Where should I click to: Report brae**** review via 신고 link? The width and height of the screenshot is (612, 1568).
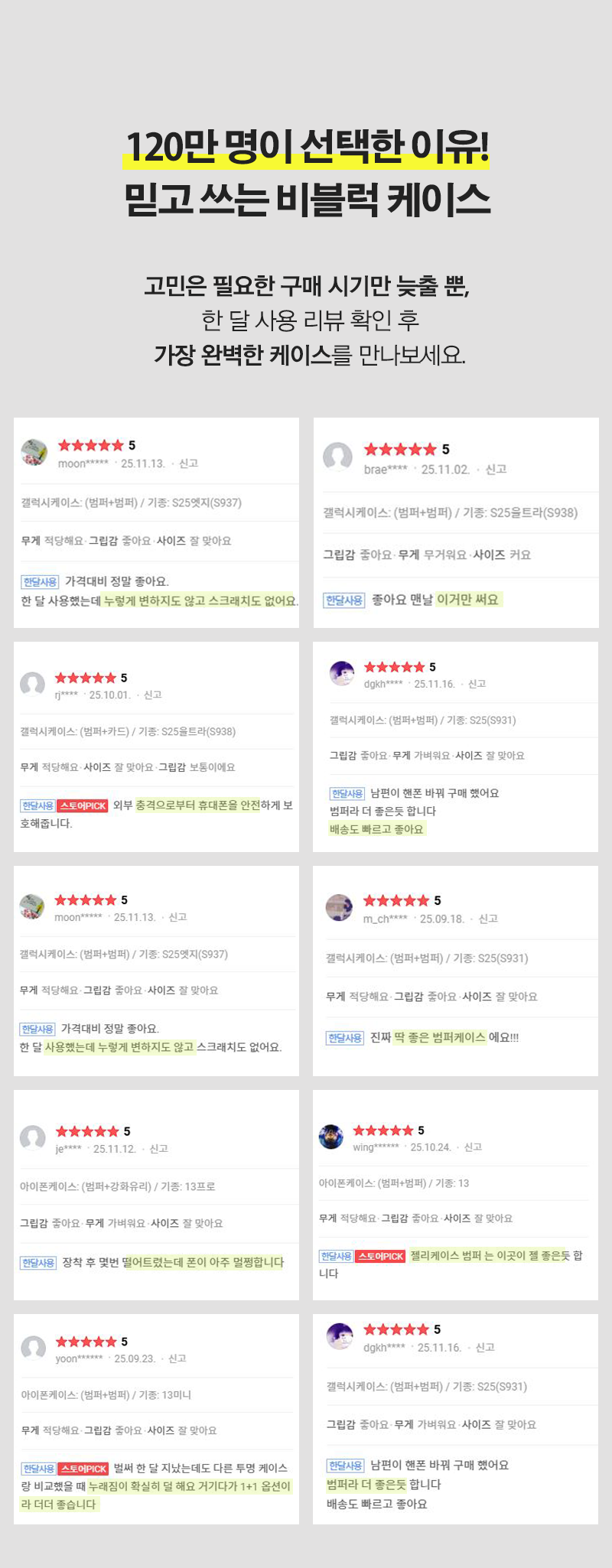(x=496, y=469)
